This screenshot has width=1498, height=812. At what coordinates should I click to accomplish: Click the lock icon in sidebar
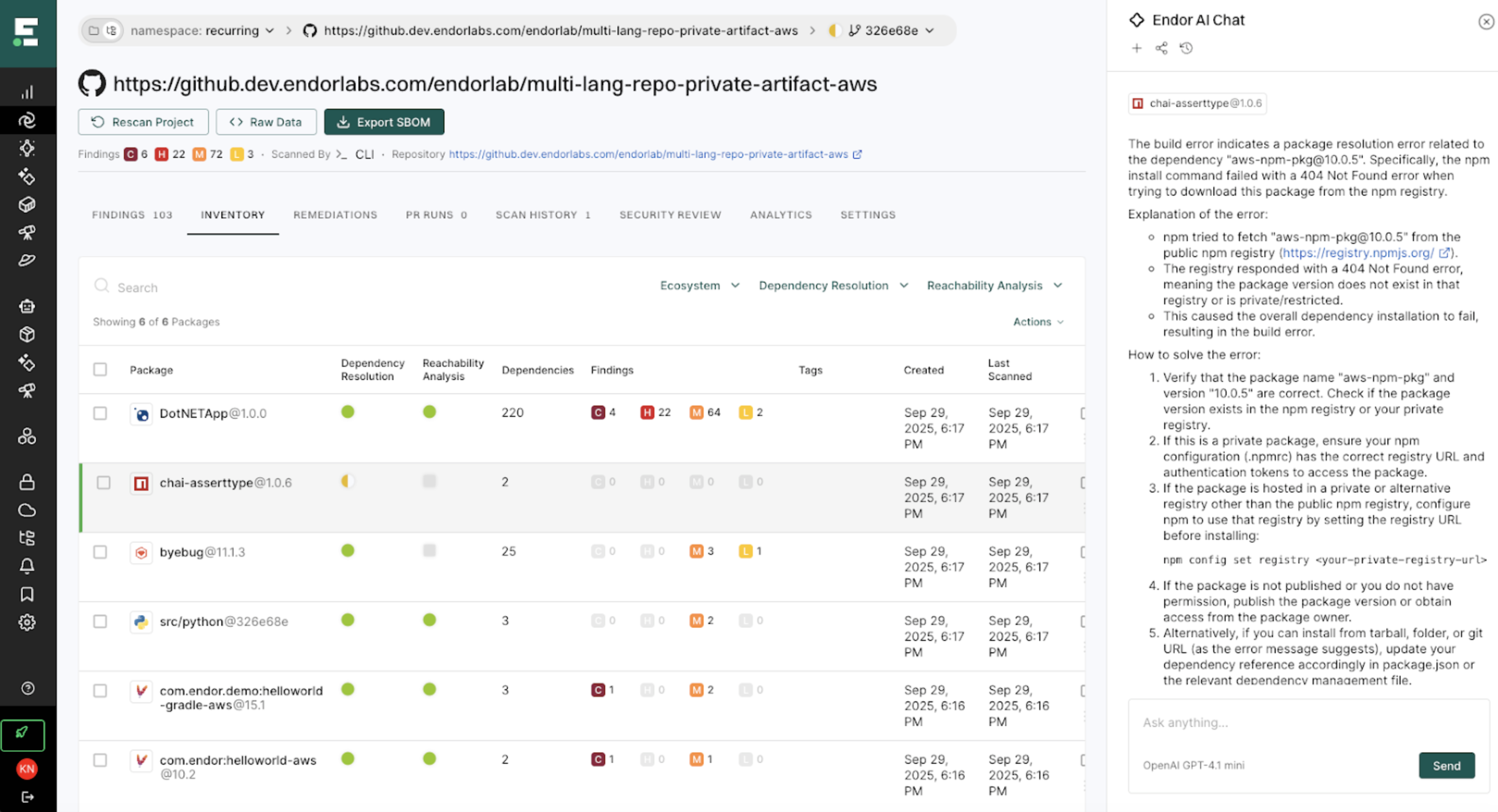coord(27,482)
